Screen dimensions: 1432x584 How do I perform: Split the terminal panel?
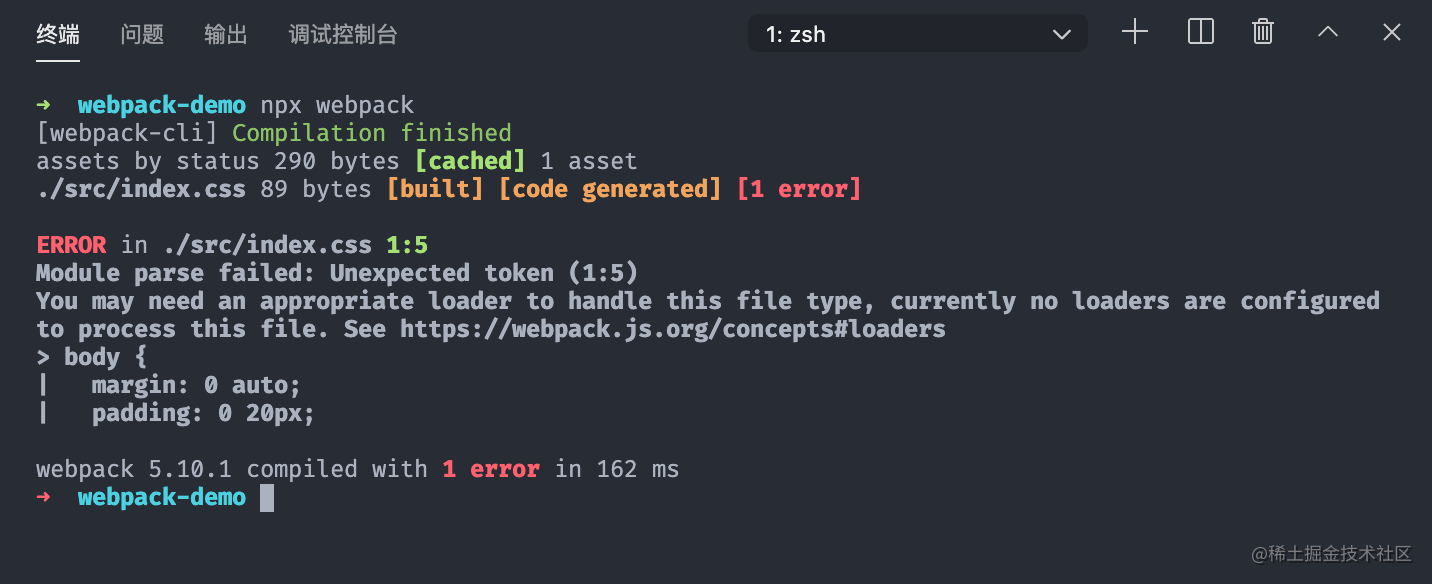1200,32
